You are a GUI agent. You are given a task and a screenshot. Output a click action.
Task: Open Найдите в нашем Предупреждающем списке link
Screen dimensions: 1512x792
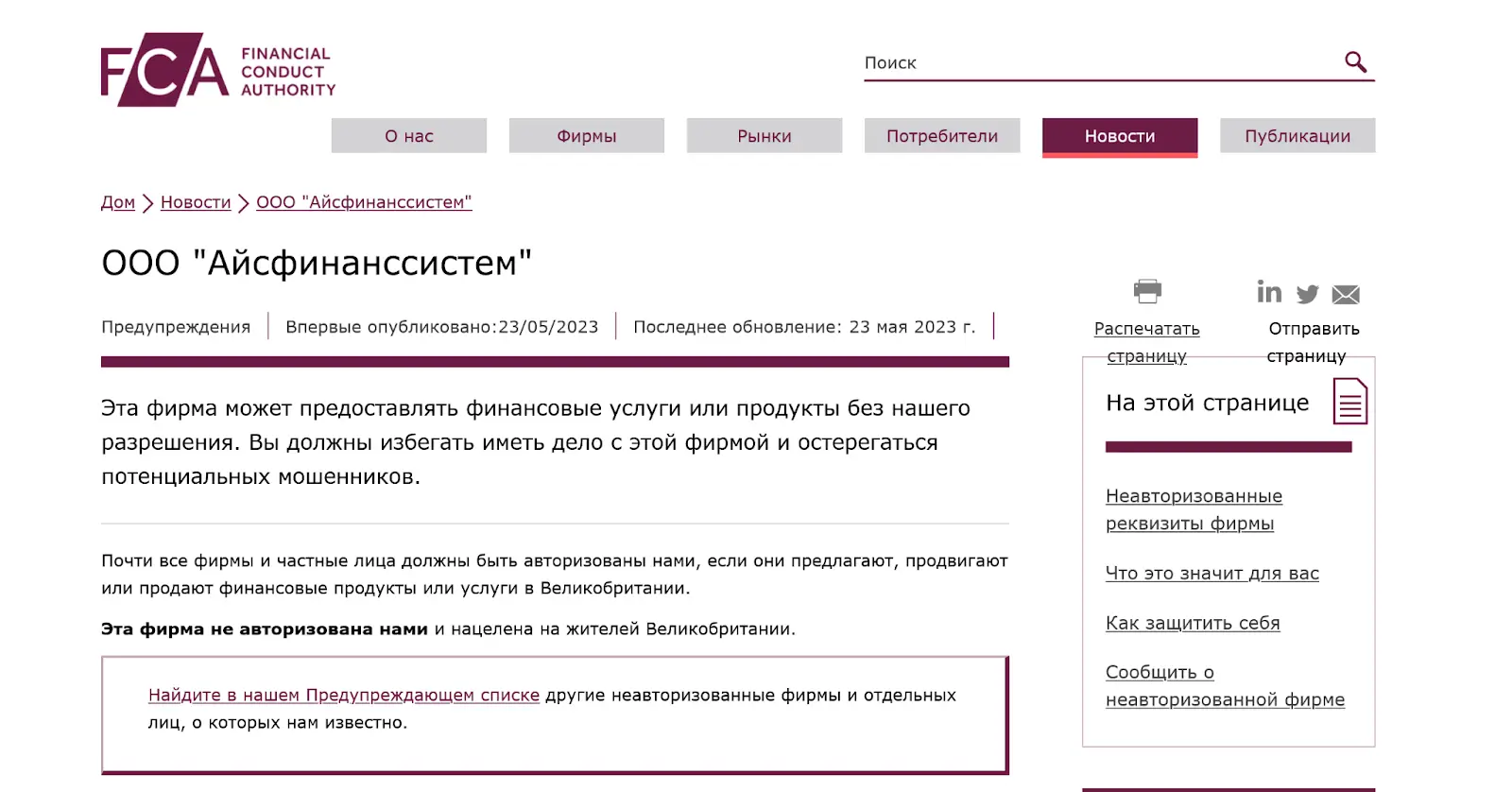(344, 695)
